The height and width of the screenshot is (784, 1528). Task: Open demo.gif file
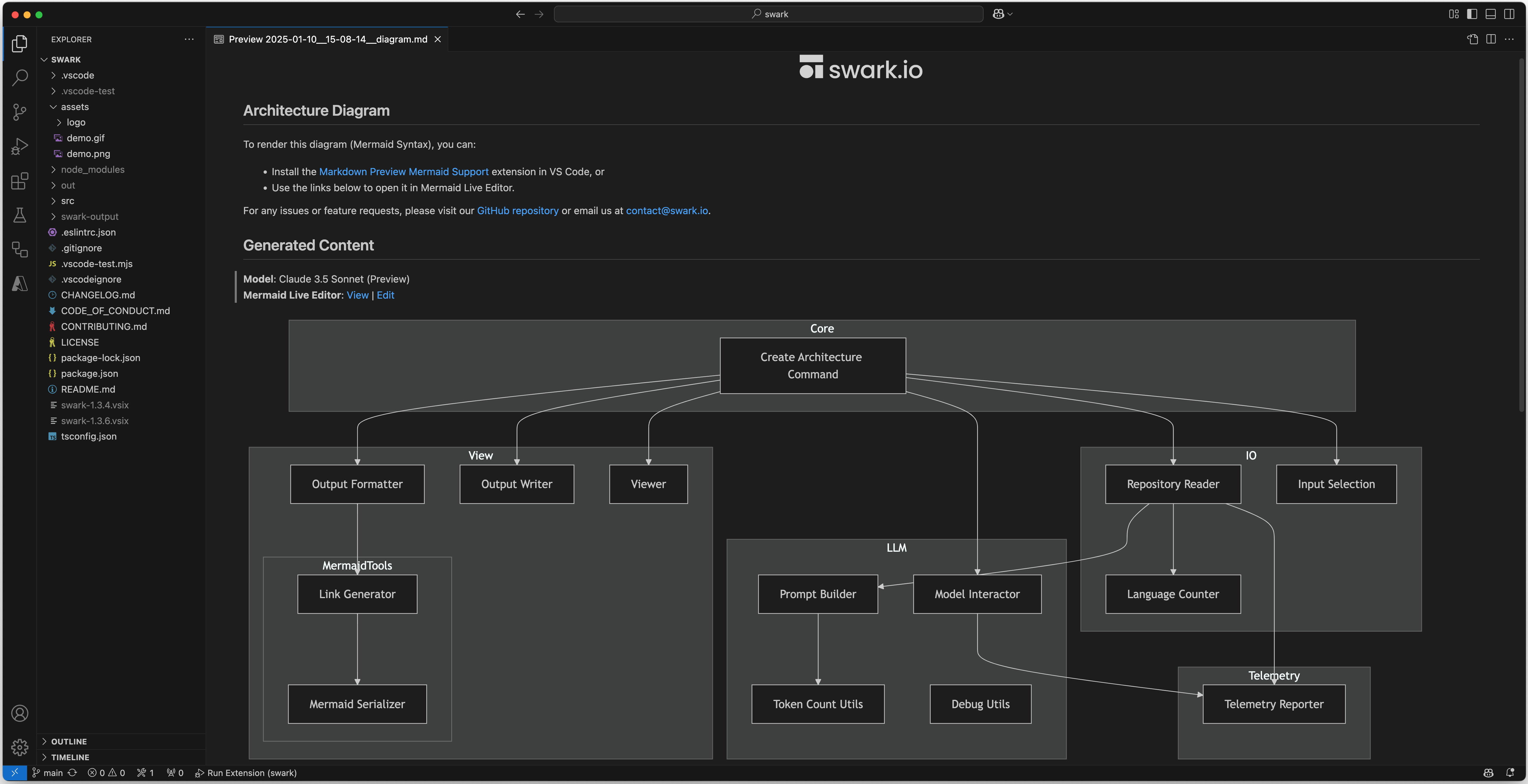point(121,138)
